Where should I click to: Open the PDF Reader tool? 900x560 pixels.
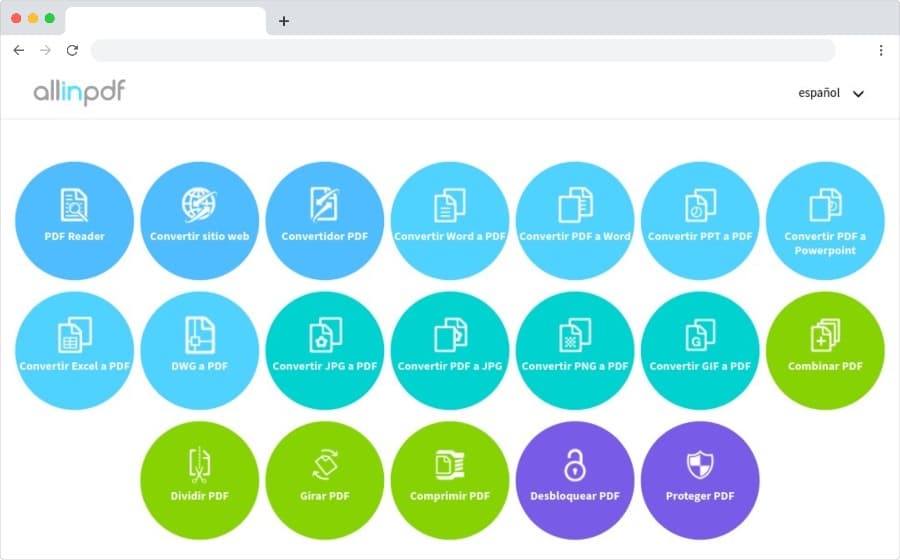(x=74, y=221)
